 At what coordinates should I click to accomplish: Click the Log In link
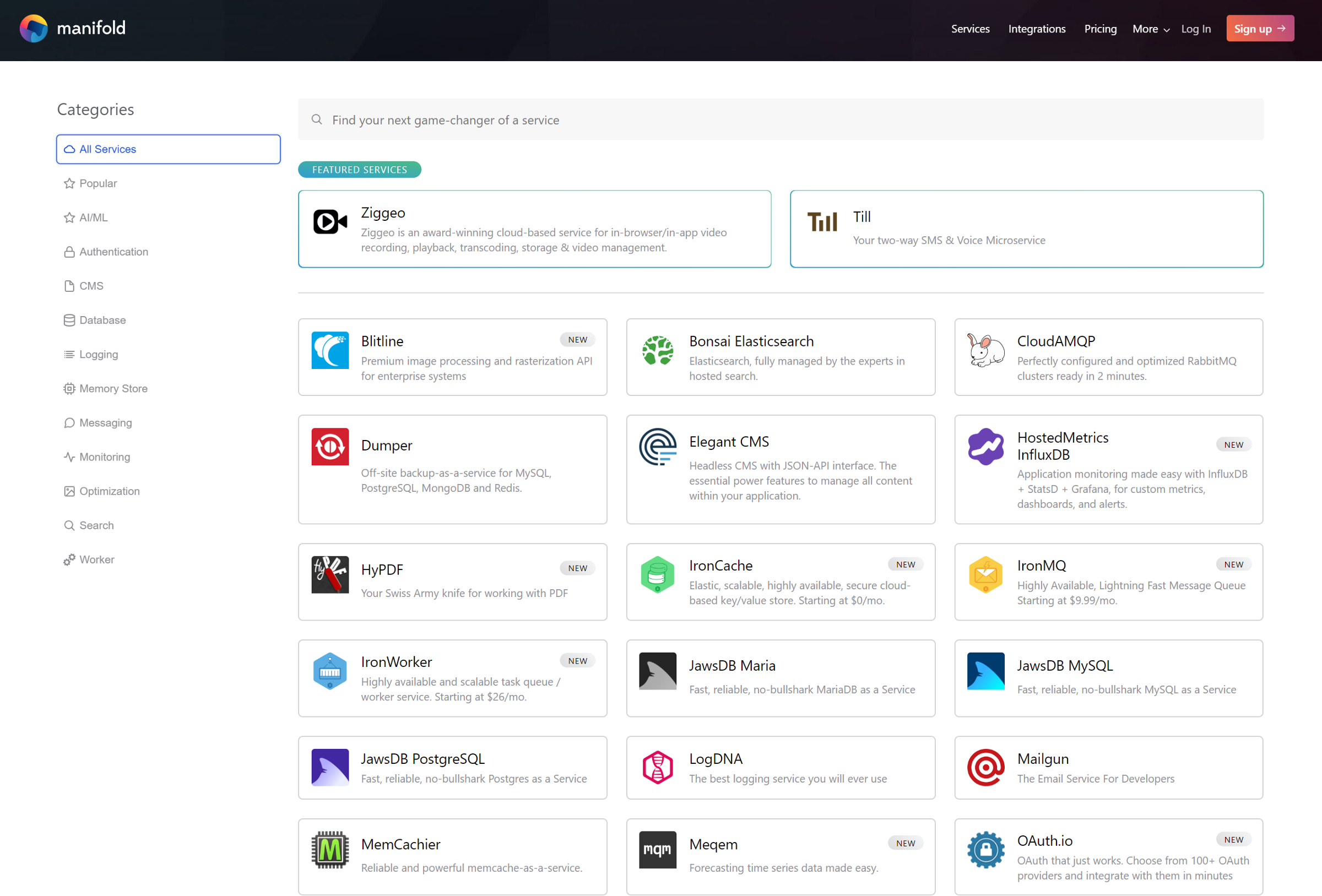coord(1196,29)
